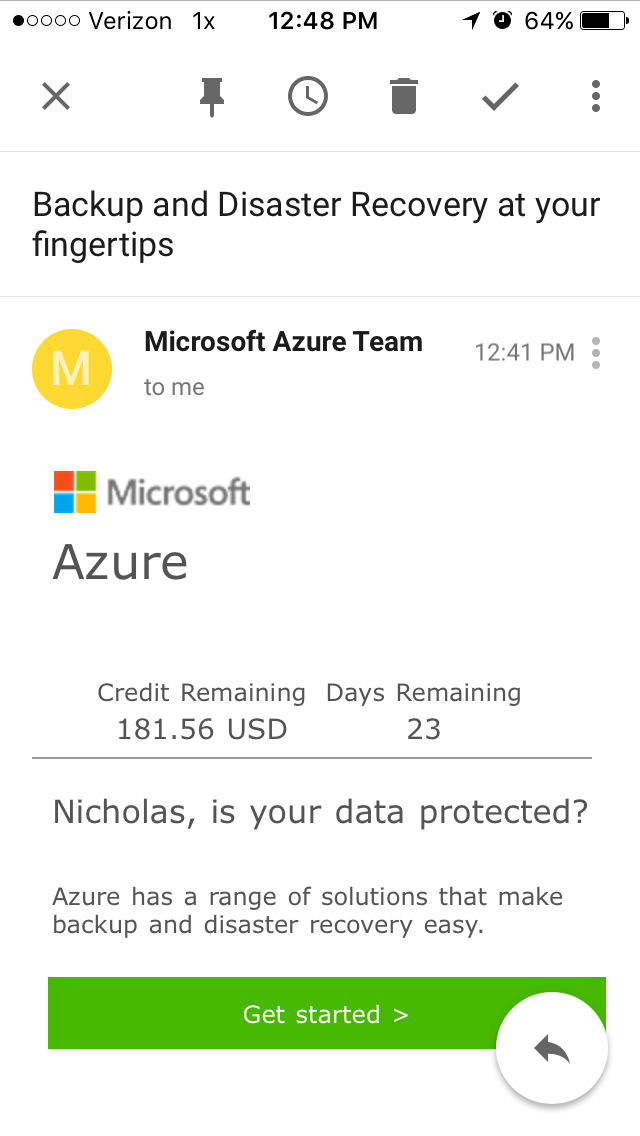Screen dimensions: 640x1136
Task: Delete the email using the trash icon
Action: tap(403, 97)
